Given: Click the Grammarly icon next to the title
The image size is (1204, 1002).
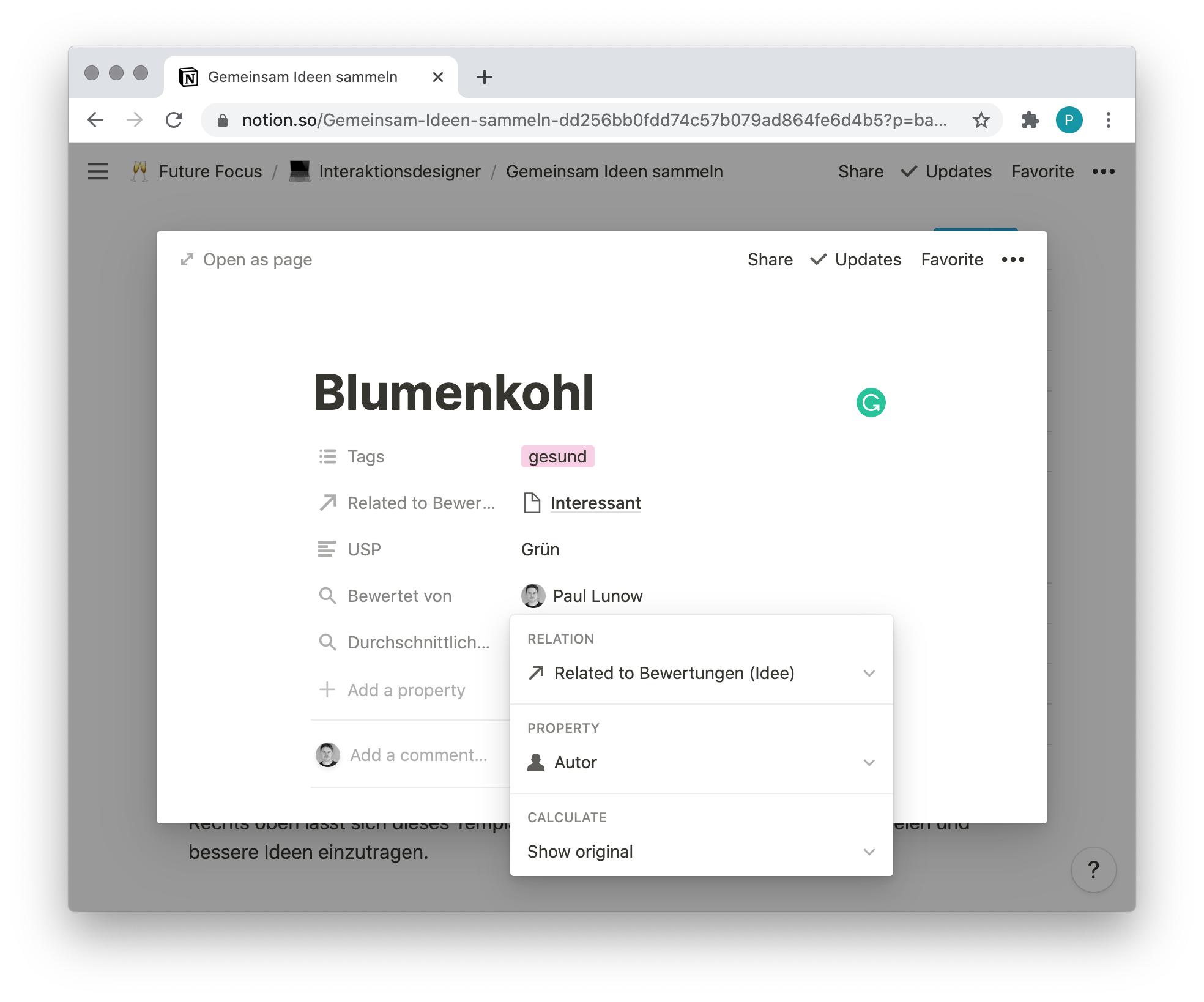Looking at the screenshot, I should 871,403.
